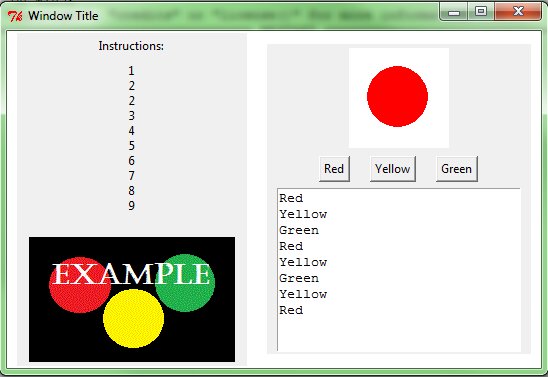Click the empty area at the bottom of the text log
Image resolution: width=548 pixels, height=377 pixels.
click(399, 334)
